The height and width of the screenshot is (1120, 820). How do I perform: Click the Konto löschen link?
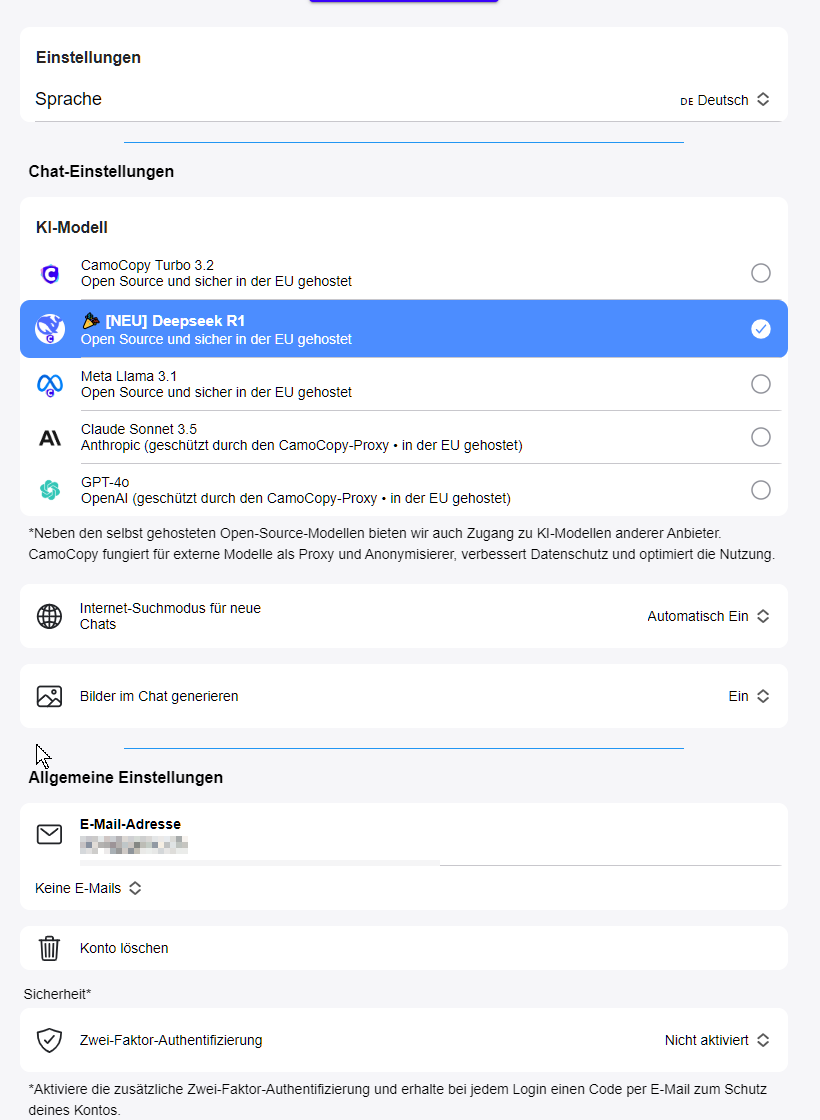pyautogui.click(x=124, y=948)
